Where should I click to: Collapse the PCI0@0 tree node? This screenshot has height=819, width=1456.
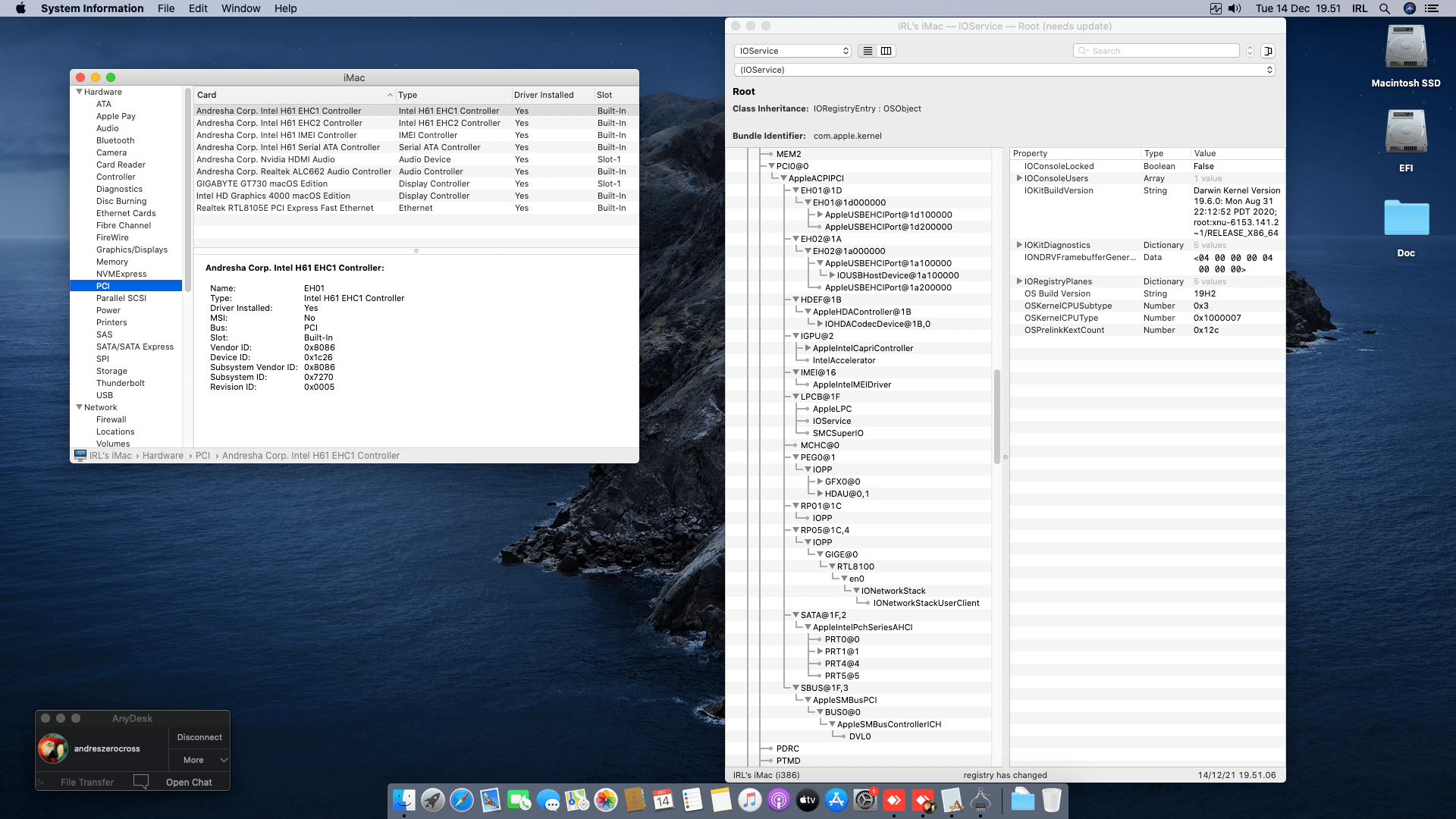click(x=771, y=165)
